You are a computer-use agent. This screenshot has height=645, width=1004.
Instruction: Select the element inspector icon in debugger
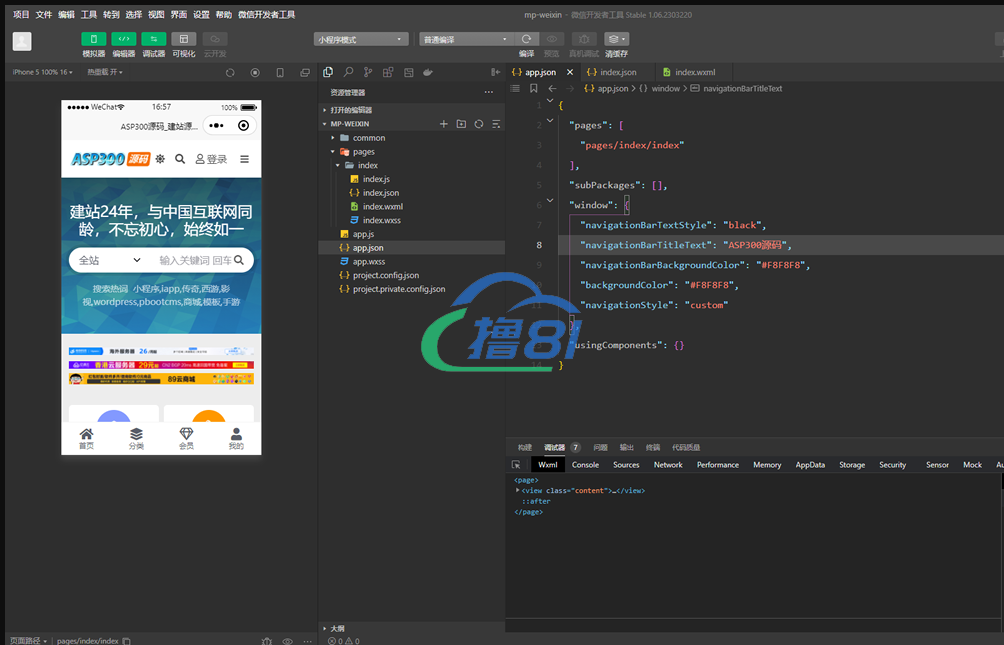(516, 465)
